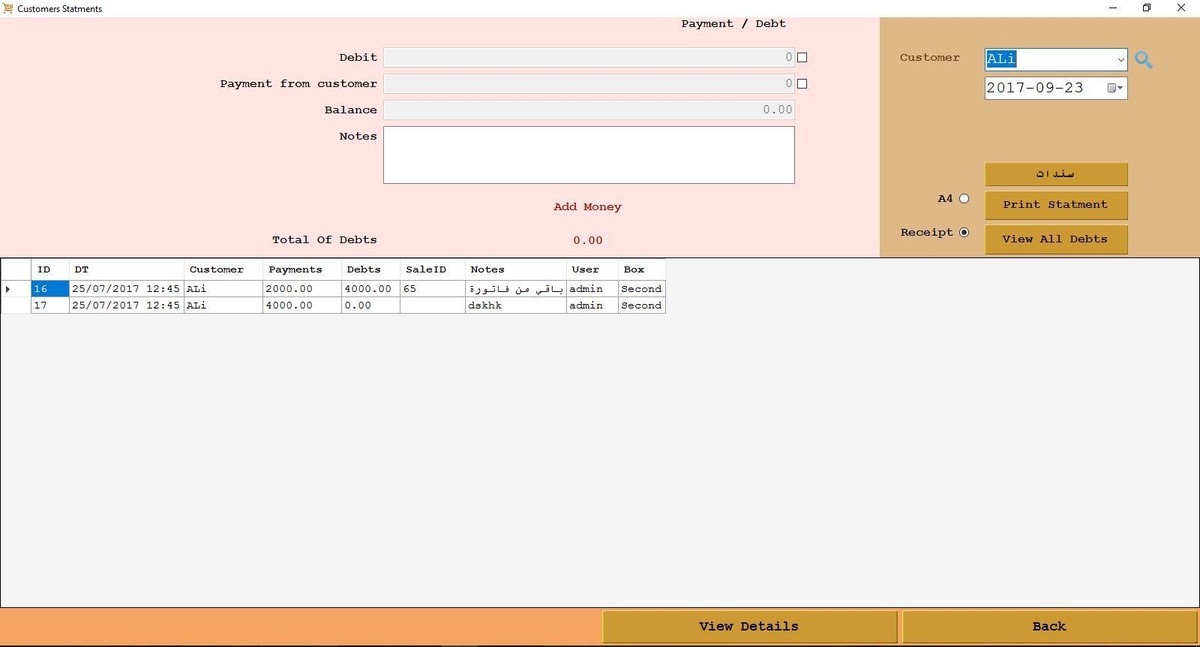Enable the Debit checkbox
The image size is (1200, 647).
[x=802, y=58]
